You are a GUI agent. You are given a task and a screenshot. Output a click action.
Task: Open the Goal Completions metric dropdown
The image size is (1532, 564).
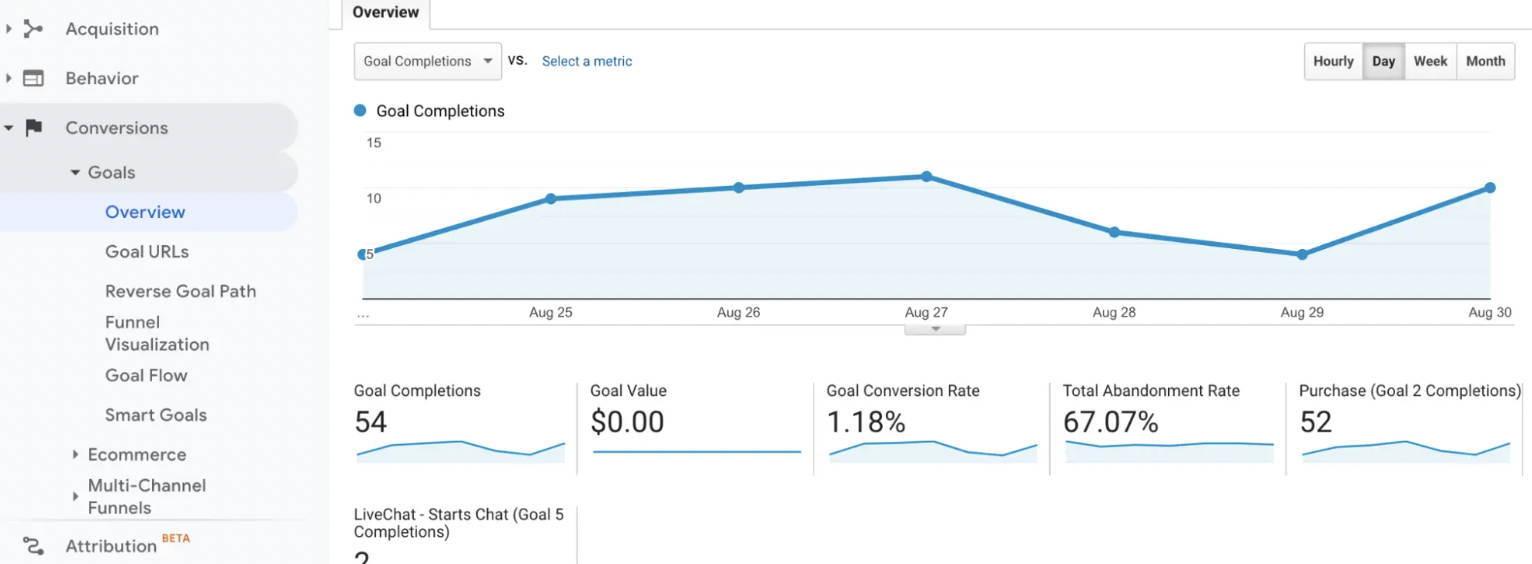tap(428, 61)
